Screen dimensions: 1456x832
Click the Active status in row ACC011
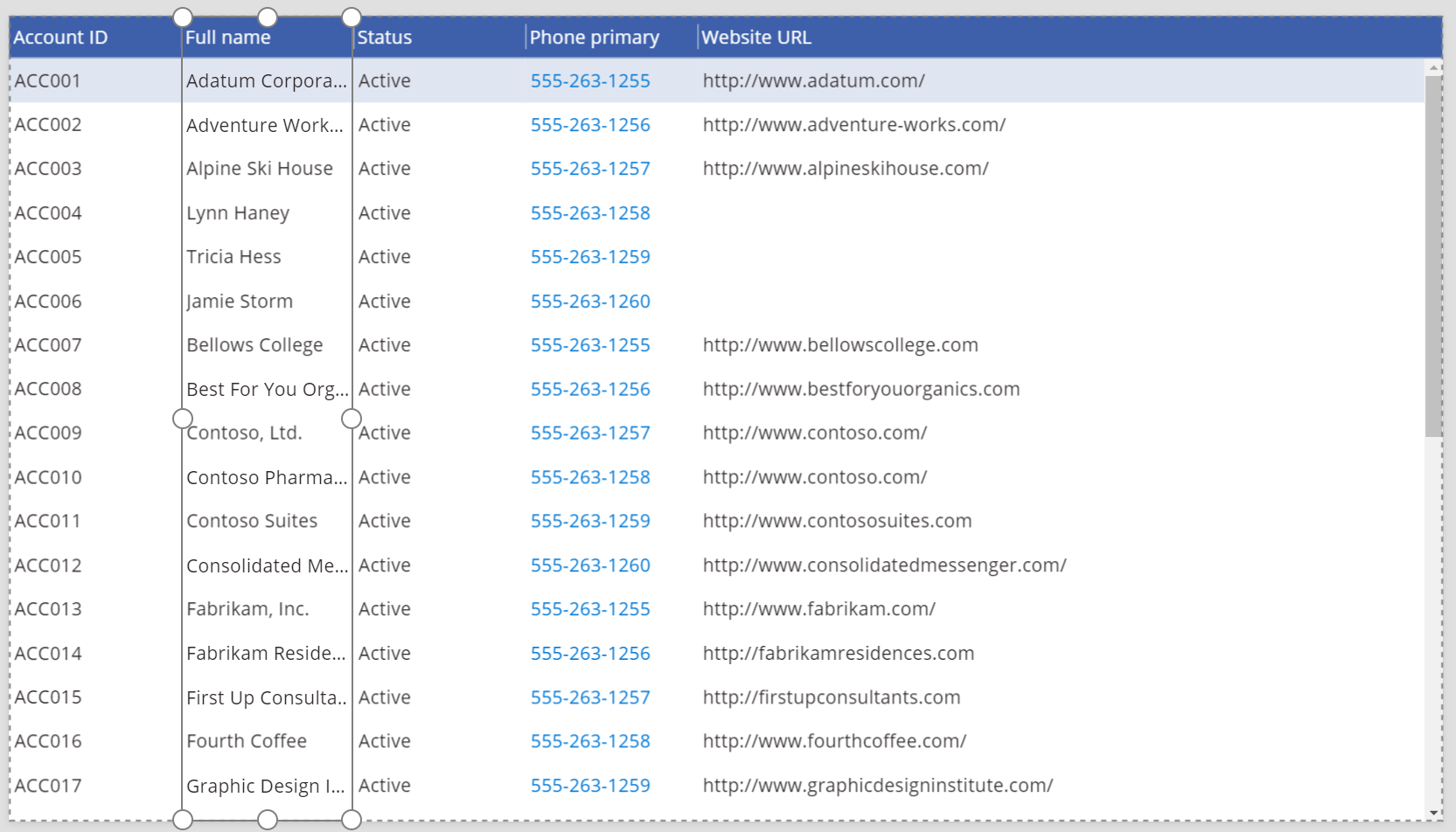(385, 521)
